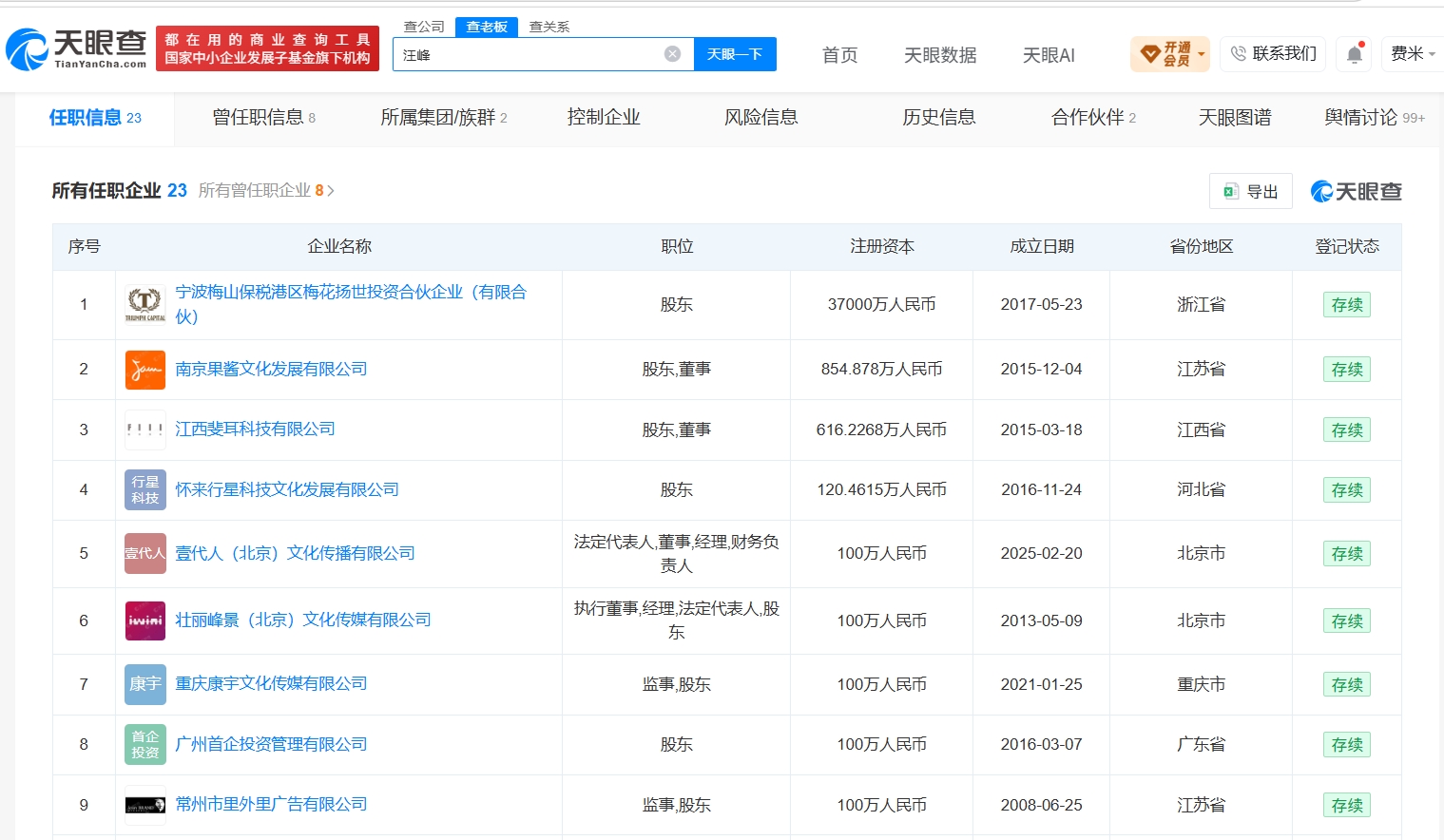Image resolution: width=1444 pixels, height=840 pixels.
Task: Click 登记状态 column header
Action: click(1346, 246)
